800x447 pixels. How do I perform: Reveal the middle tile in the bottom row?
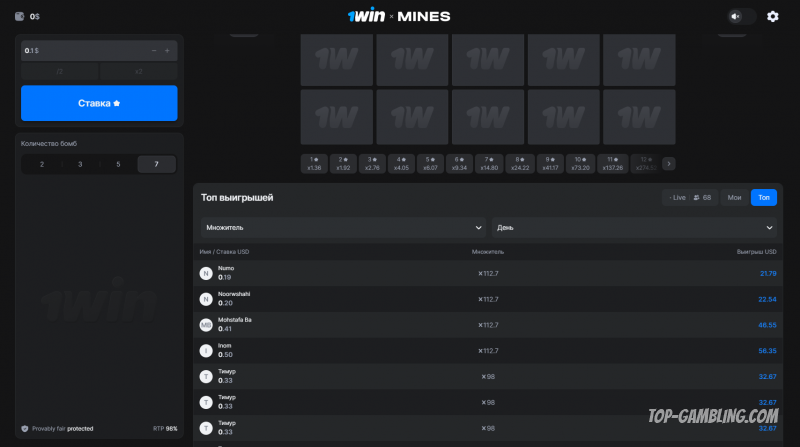(488, 117)
